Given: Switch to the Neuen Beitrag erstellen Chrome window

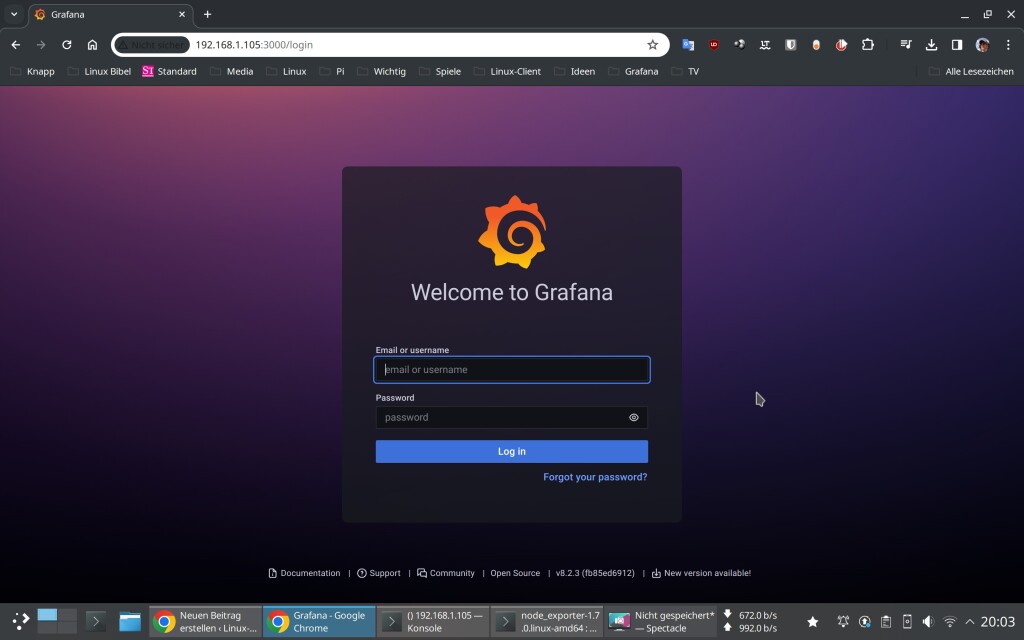Looking at the screenshot, I should pyautogui.click(x=206, y=621).
